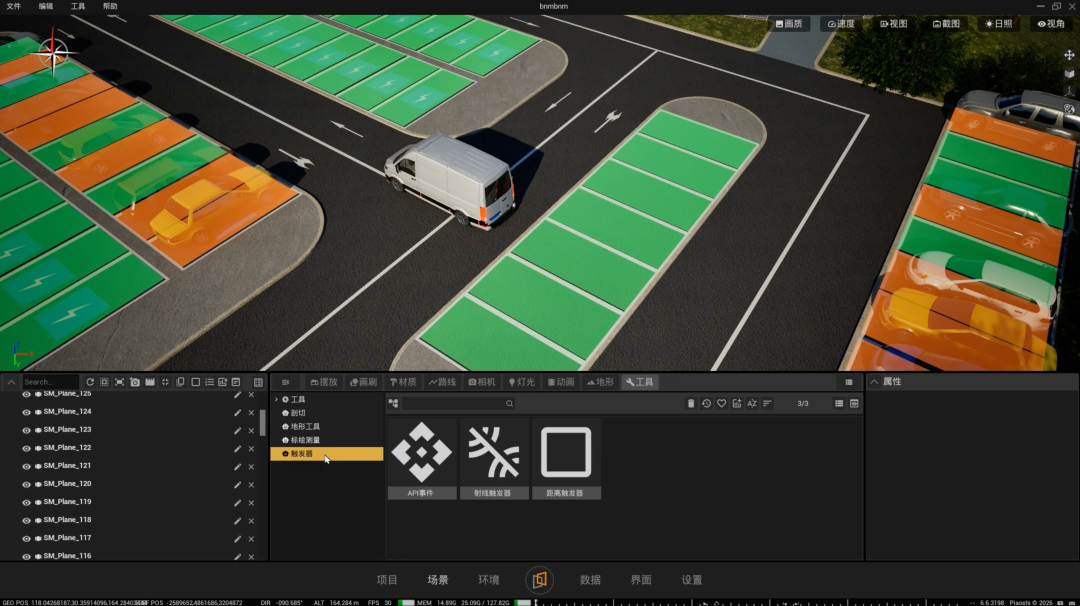Viewport: 1080px width, 606px height.
Task: Click the trash delete icon in asset toolbar
Action: click(x=691, y=404)
